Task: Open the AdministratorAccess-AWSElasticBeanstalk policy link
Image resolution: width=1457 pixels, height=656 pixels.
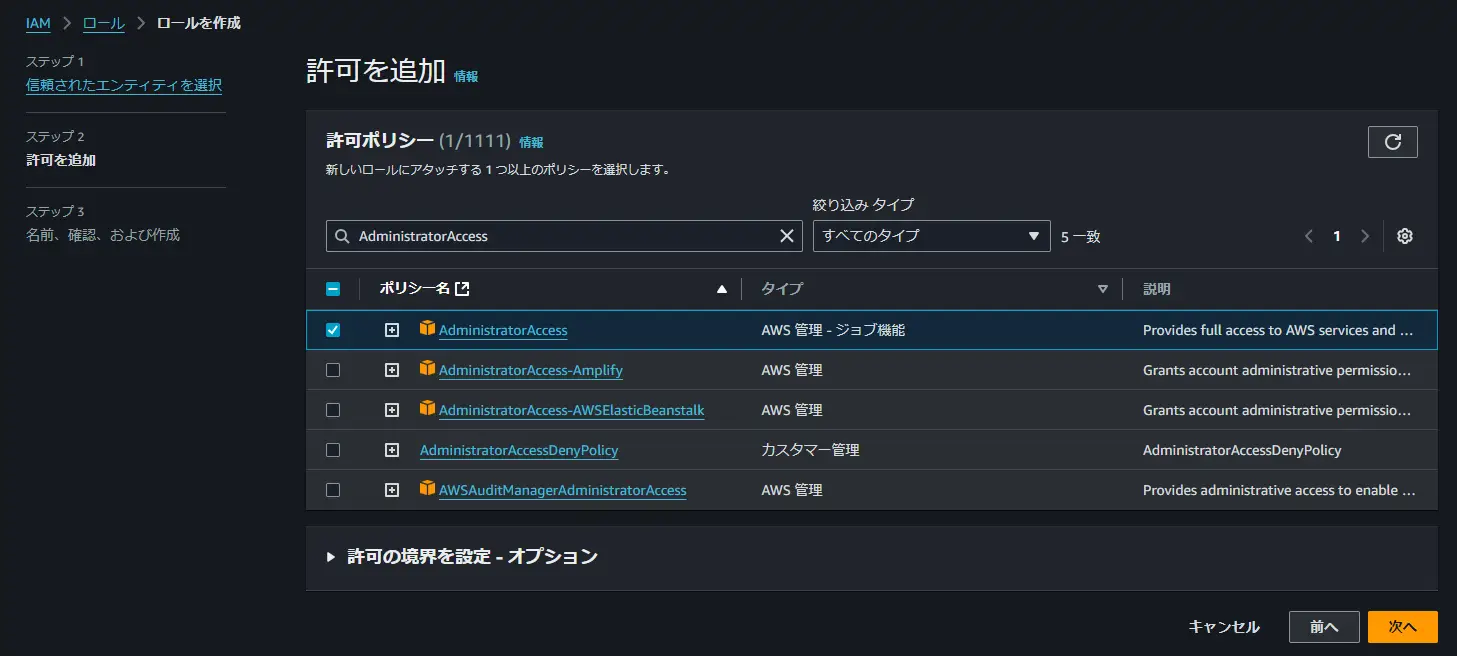Action: [x=572, y=410]
